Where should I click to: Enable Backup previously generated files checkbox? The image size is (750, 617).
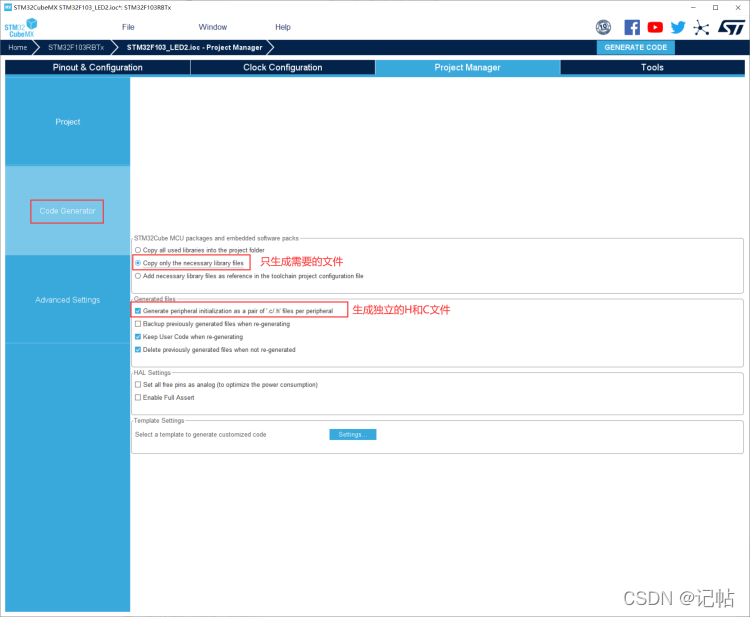138,324
